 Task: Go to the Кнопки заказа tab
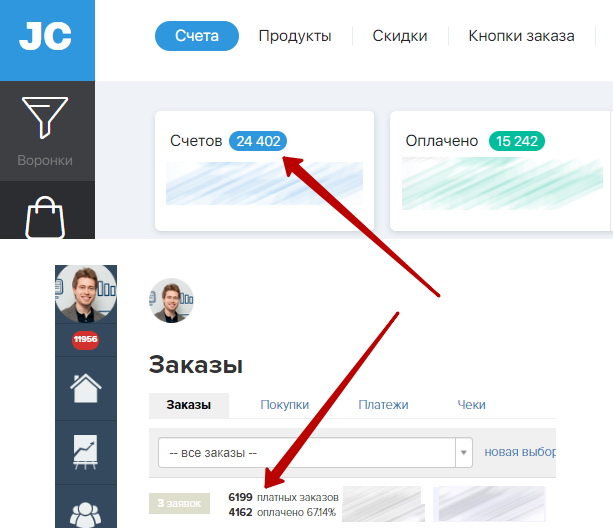pyautogui.click(x=521, y=36)
